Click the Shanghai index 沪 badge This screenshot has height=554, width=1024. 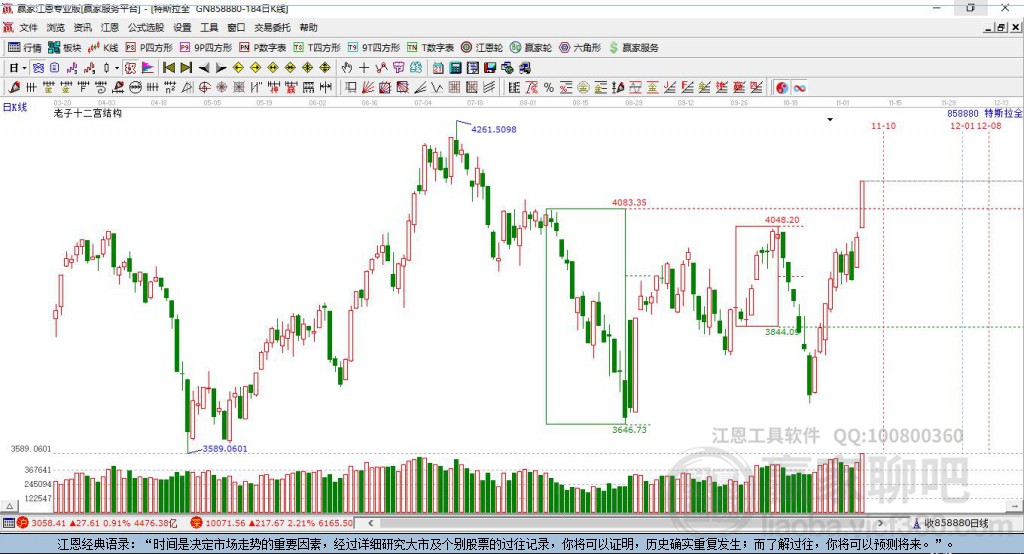click(23, 523)
